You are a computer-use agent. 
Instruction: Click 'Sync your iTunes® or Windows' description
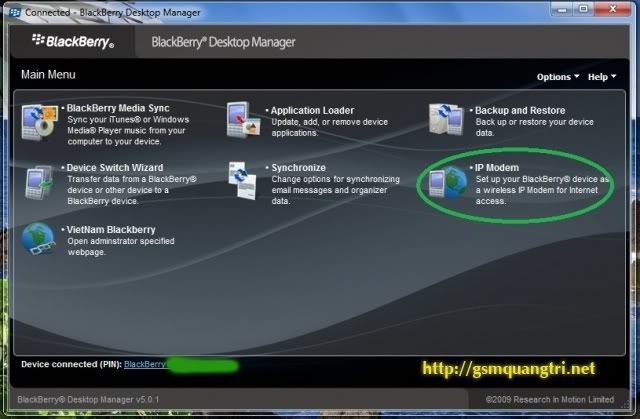click(x=128, y=120)
